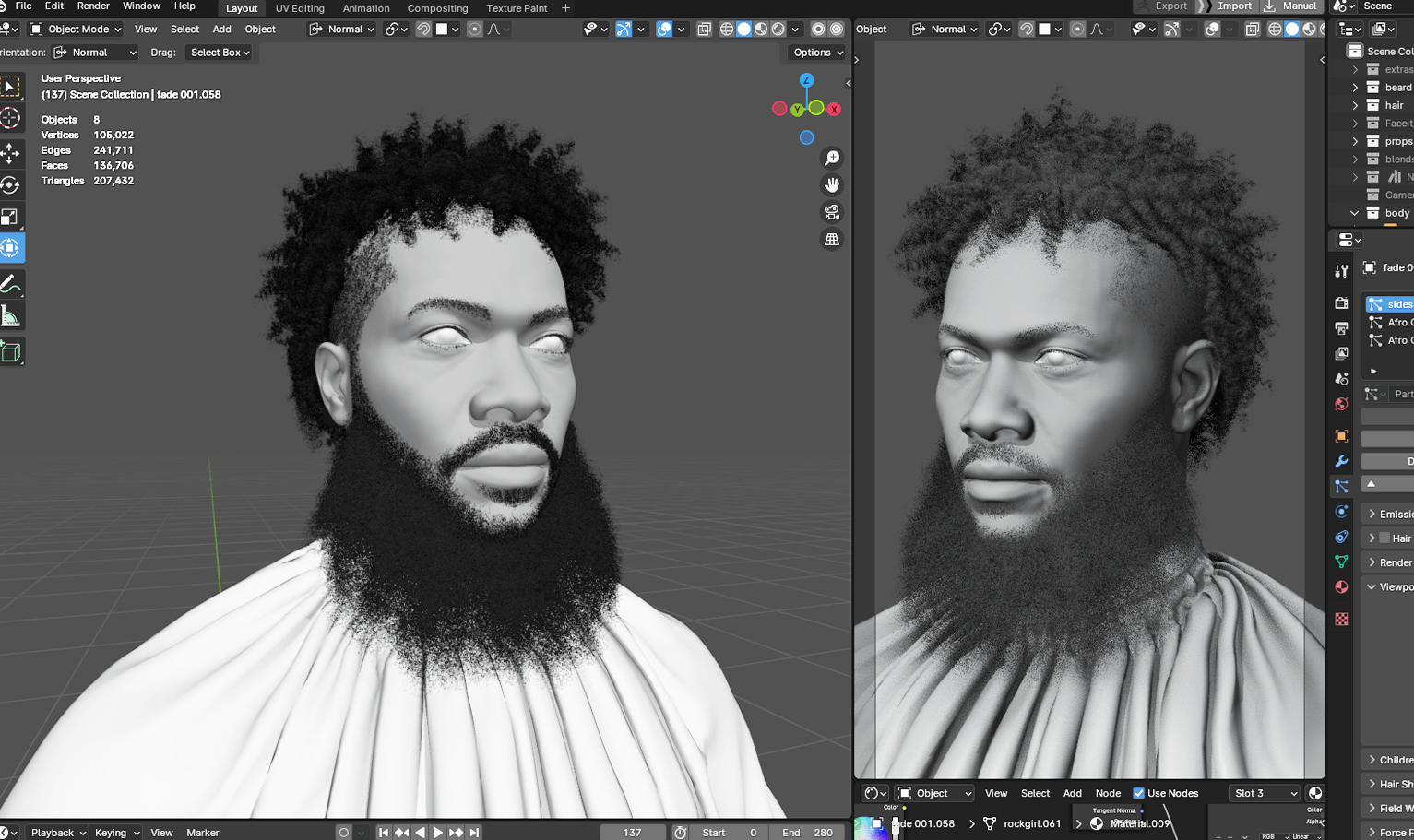1414x840 pixels.
Task: Toggle camera view icon in viewport
Action: [x=832, y=212]
